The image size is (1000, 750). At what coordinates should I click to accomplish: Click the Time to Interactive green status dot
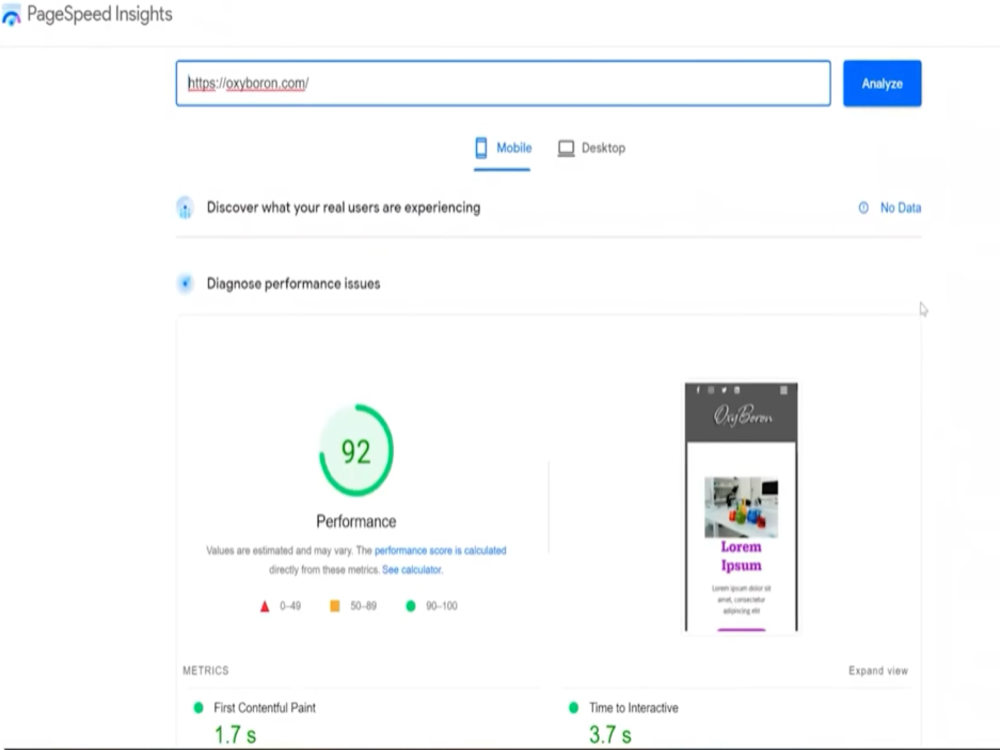[573, 708]
